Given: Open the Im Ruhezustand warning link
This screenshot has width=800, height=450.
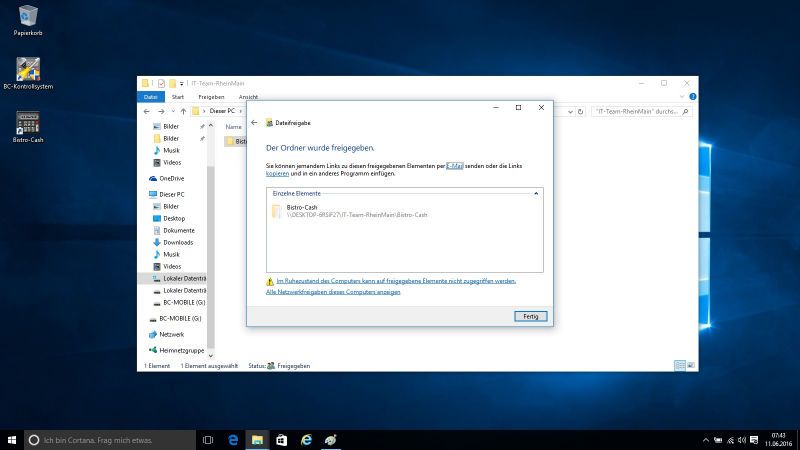Looking at the screenshot, I should point(396,281).
